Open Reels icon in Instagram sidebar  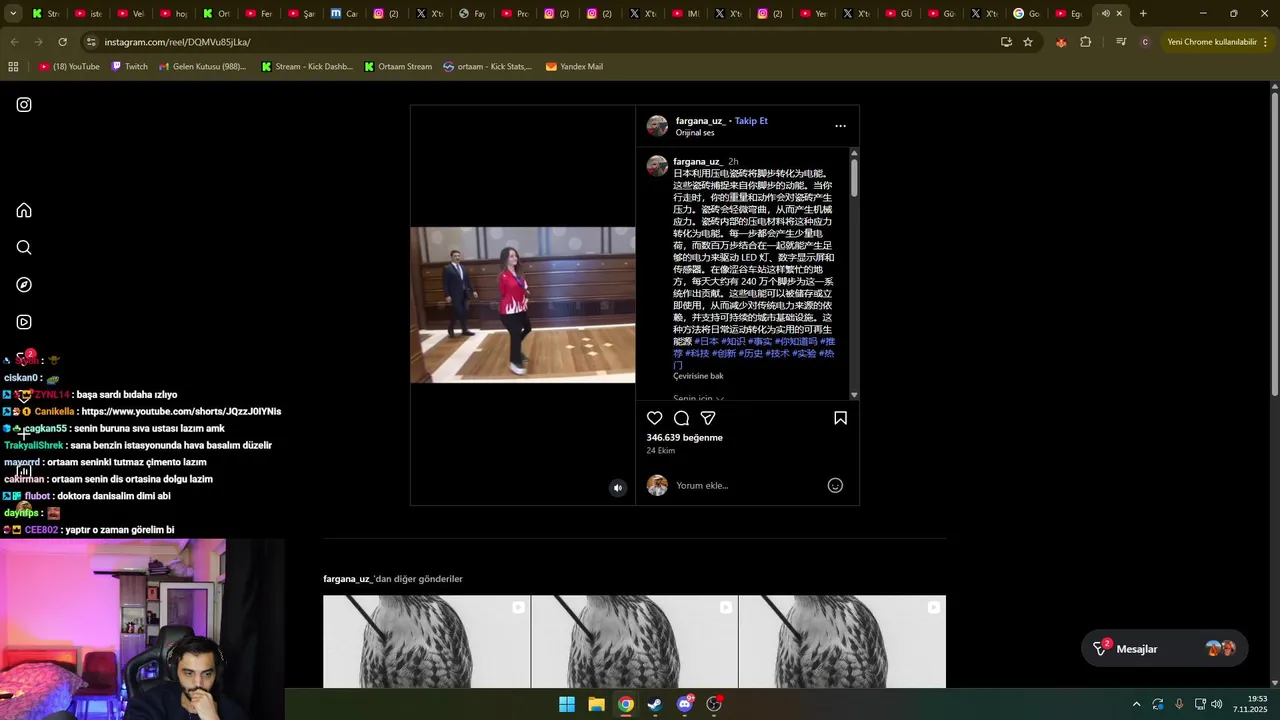[x=24, y=322]
